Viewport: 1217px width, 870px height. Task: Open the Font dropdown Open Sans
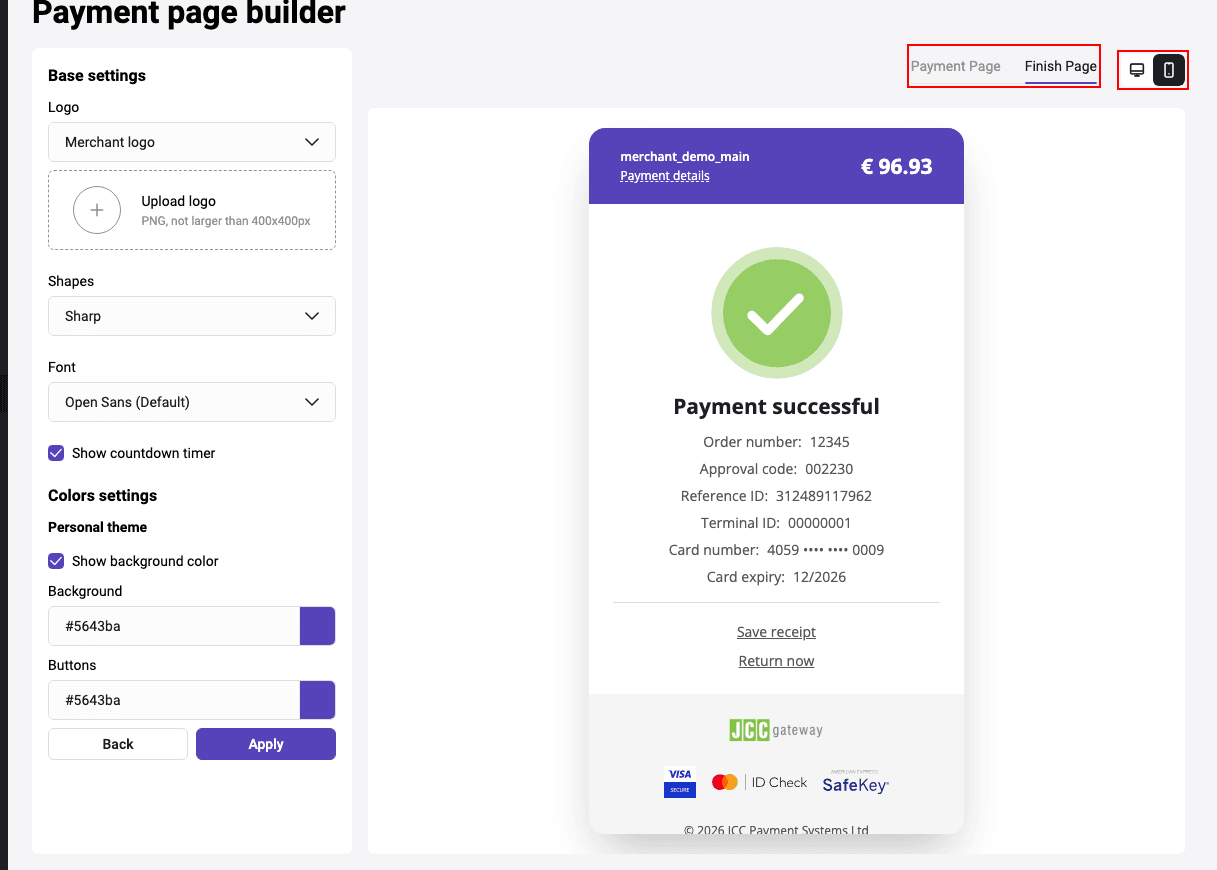point(192,402)
